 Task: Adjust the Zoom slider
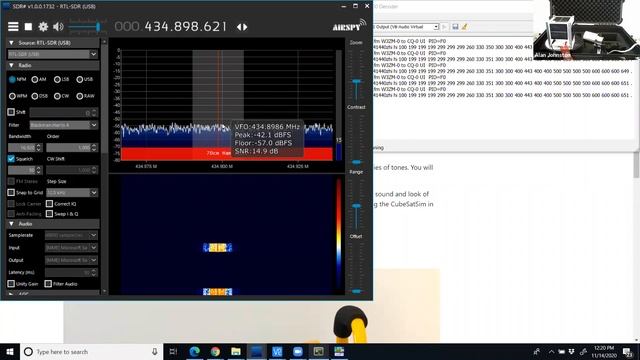(x=356, y=82)
